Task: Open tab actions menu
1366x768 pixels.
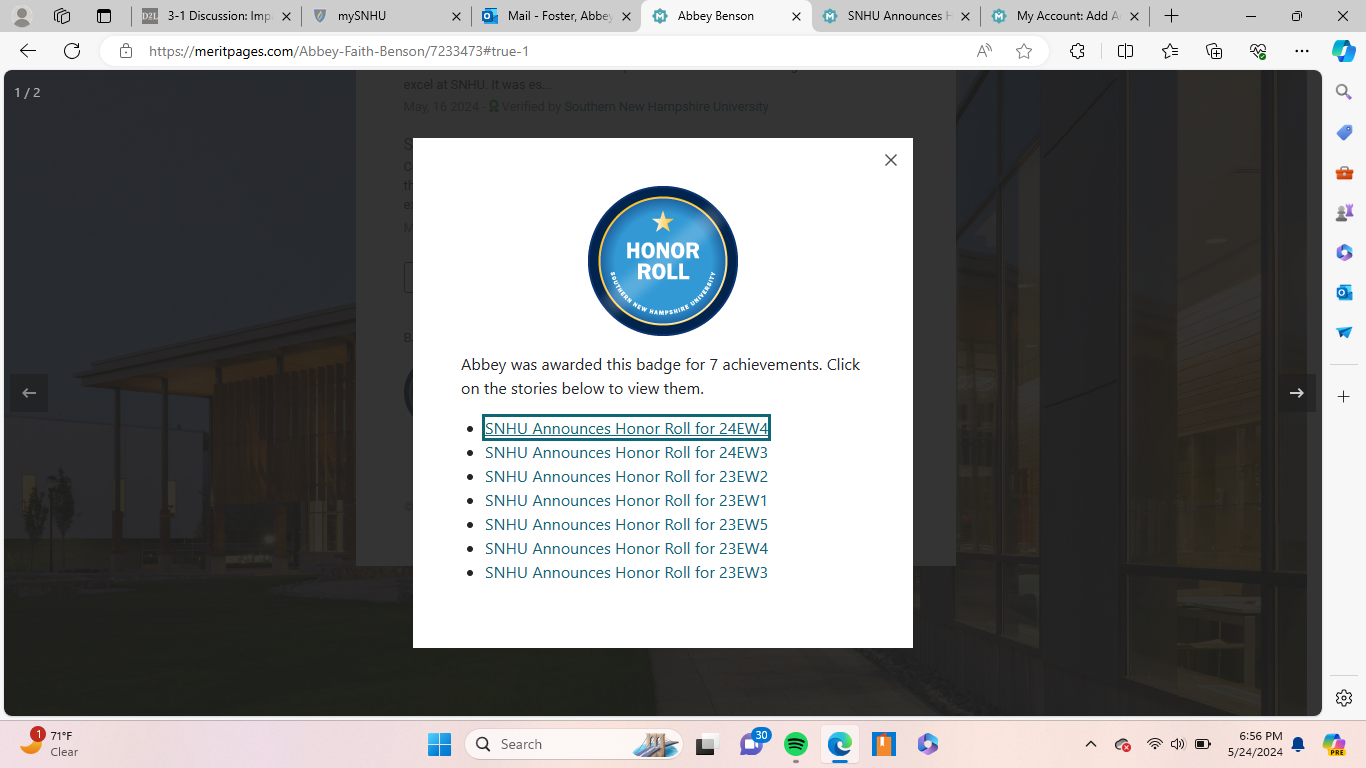Action: pos(104,16)
